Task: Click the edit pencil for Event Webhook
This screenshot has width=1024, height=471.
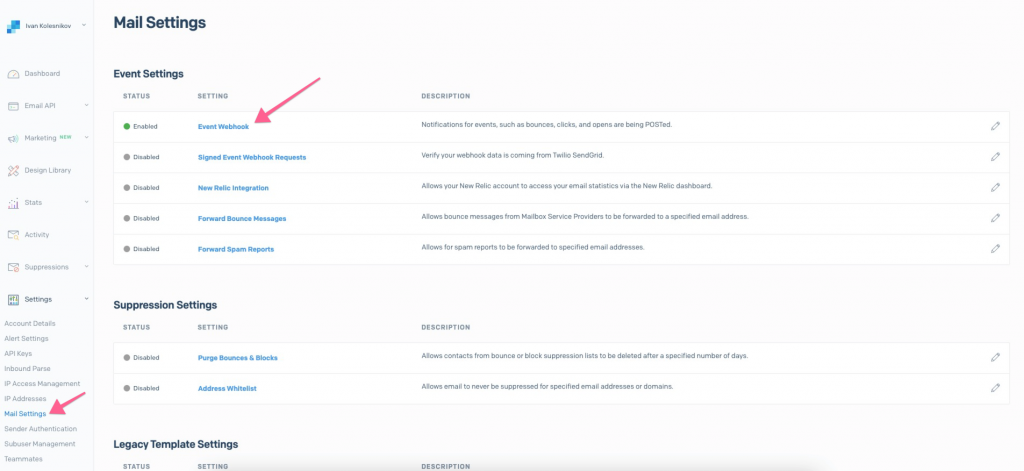Action: pos(995,126)
